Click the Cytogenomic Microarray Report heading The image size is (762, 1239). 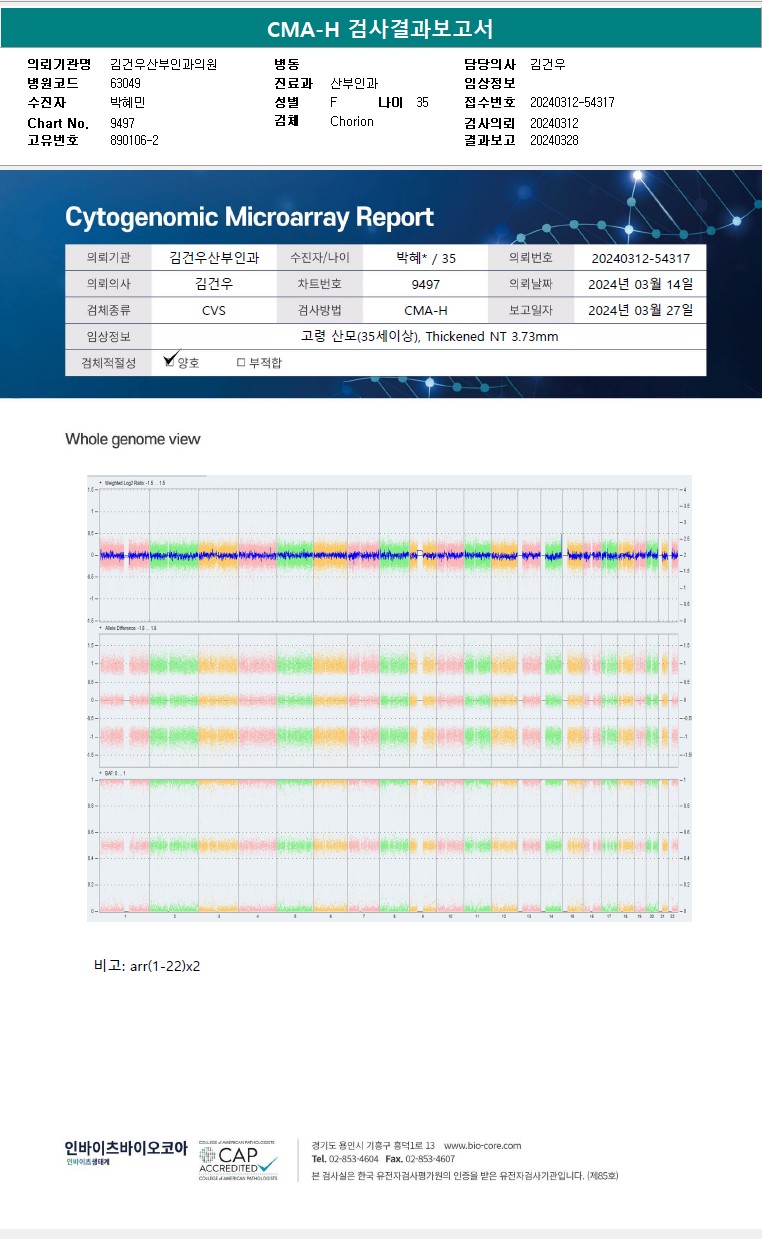coord(250,217)
